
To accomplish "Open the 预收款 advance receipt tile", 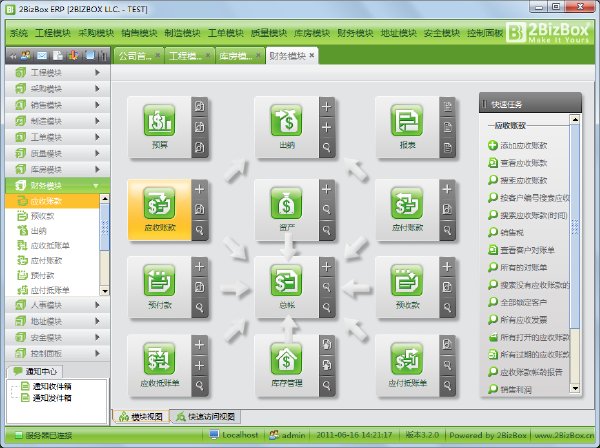I will click(406, 281).
